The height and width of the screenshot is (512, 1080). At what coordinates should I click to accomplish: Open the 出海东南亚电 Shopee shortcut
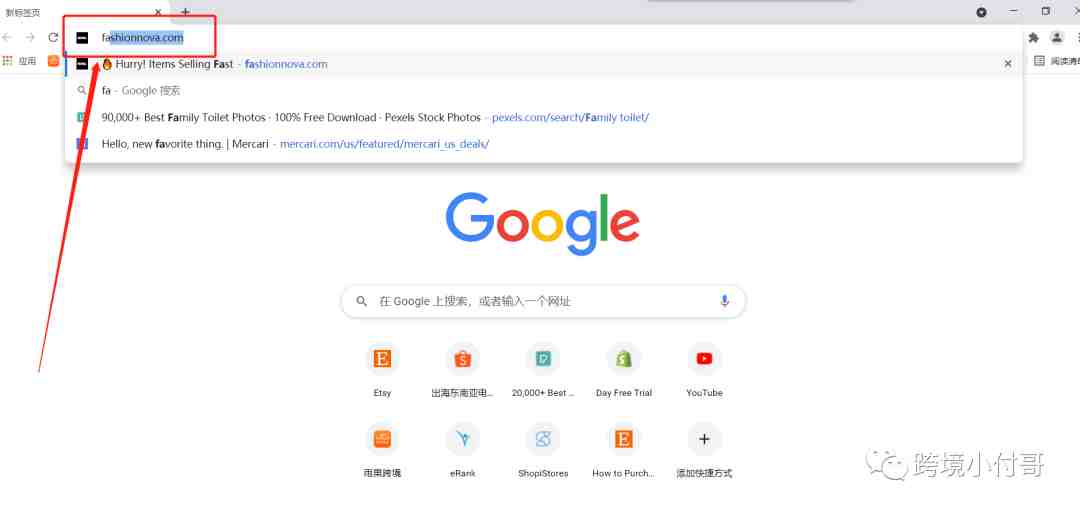(462, 371)
